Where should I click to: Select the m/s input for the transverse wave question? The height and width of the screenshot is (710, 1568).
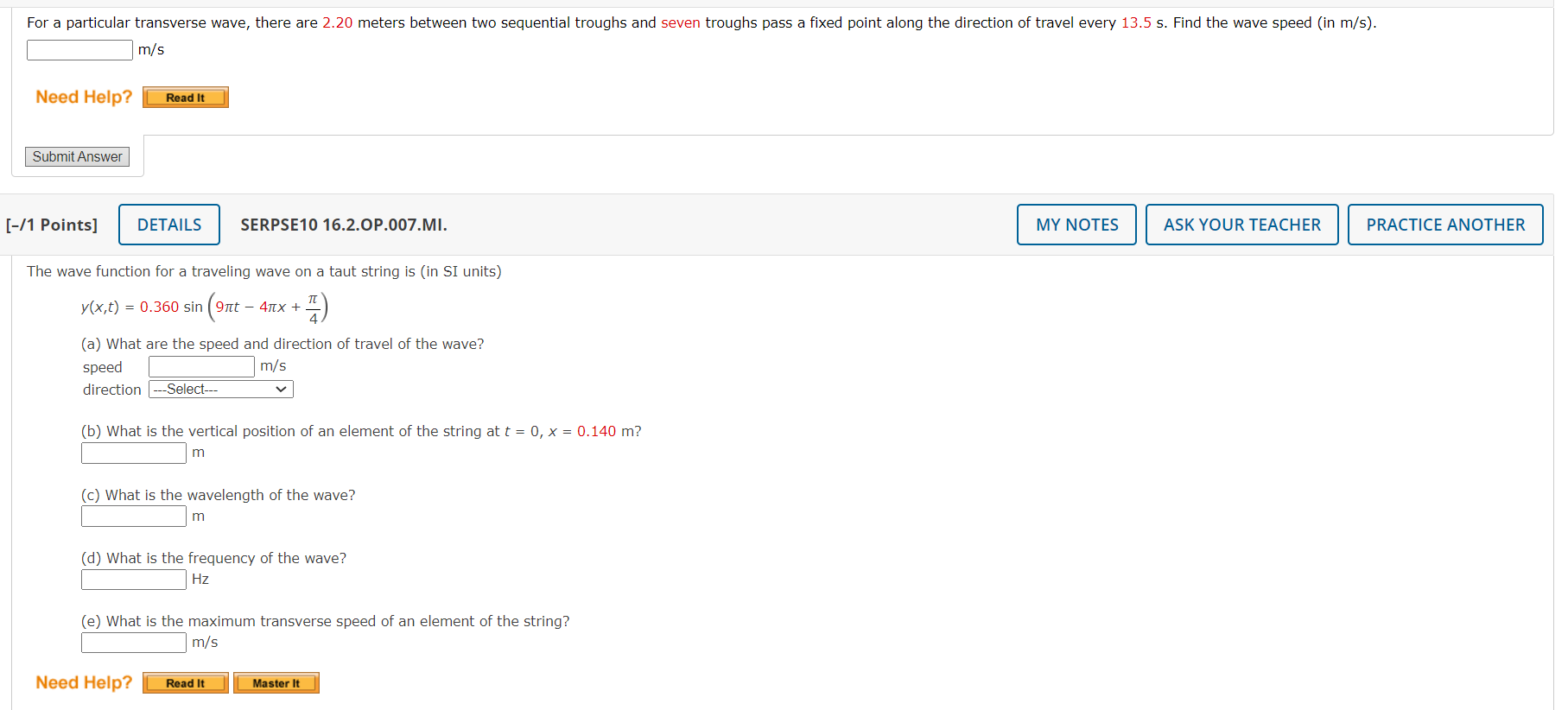79,49
